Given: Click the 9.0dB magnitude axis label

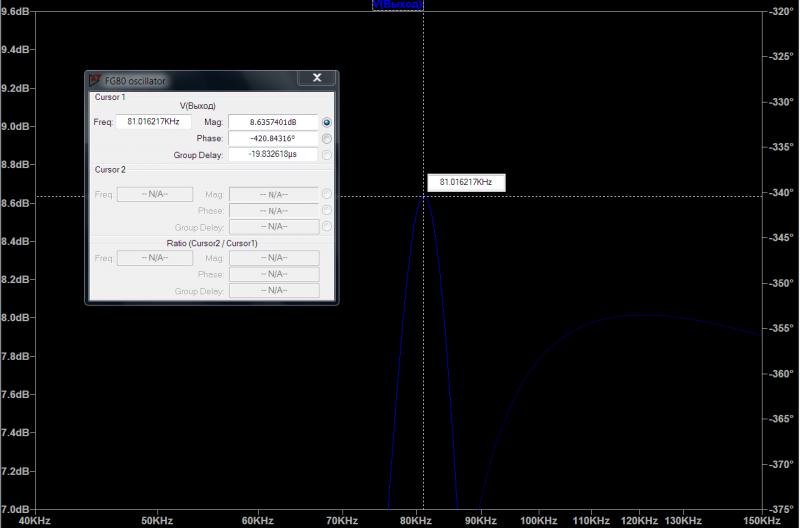Looking at the screenshot, I should click(x=15, y=127).
